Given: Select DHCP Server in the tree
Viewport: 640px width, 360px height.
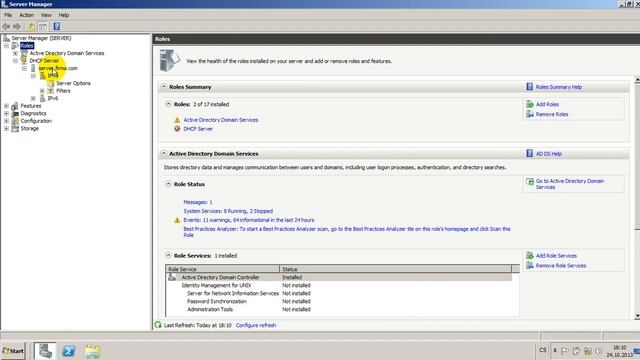Looking at the screenshot, I should point(44,60).
